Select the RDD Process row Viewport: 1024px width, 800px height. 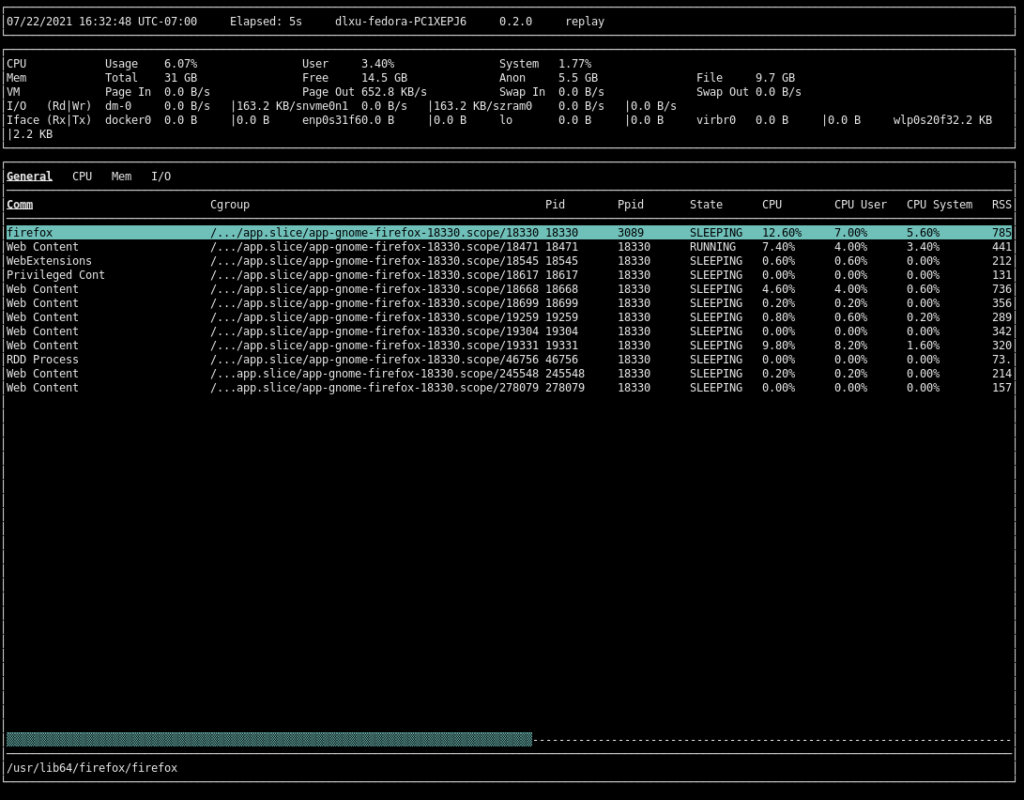click(x=42, y=359)
